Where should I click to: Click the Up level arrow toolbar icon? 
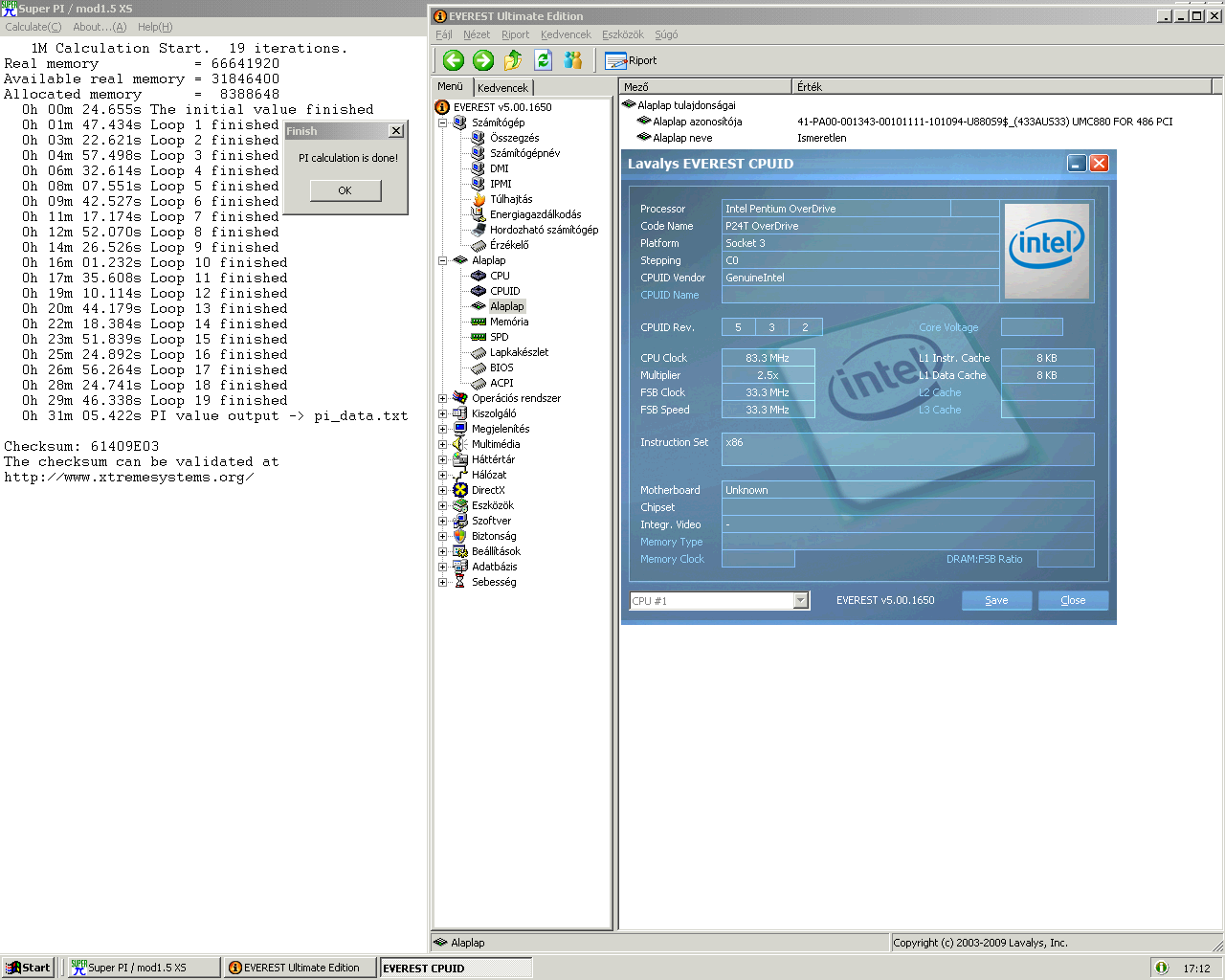coord(513,60)
